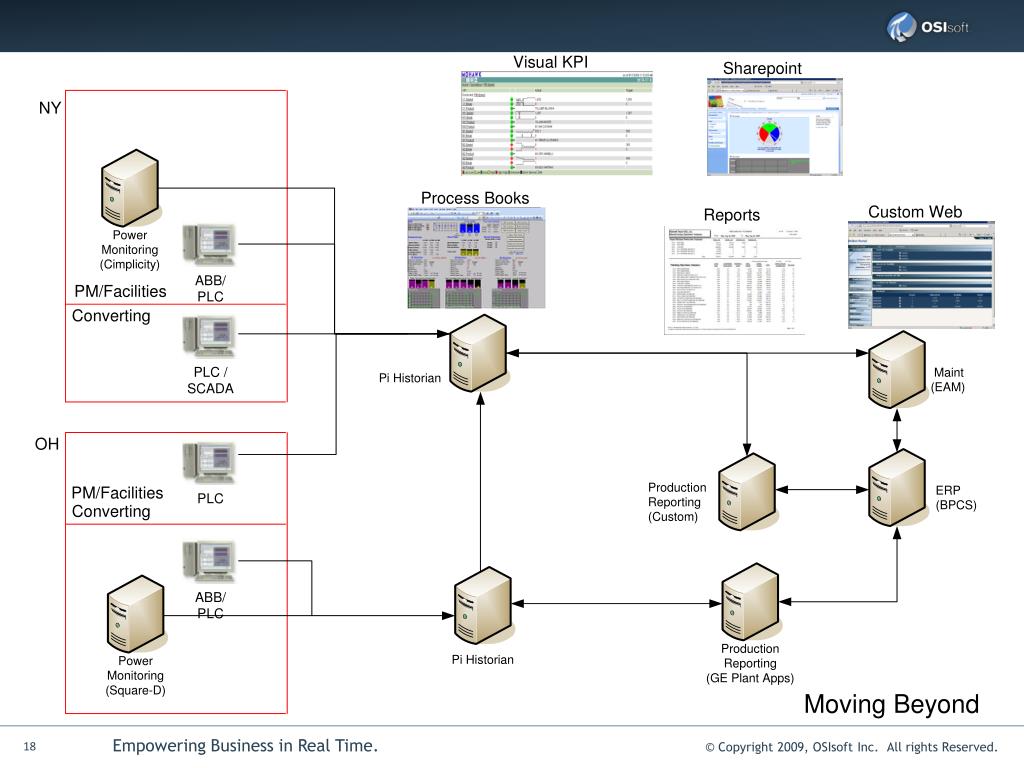Open the Reports document thumbnail
Screen dimensions: 1024x768
point(734,280)
